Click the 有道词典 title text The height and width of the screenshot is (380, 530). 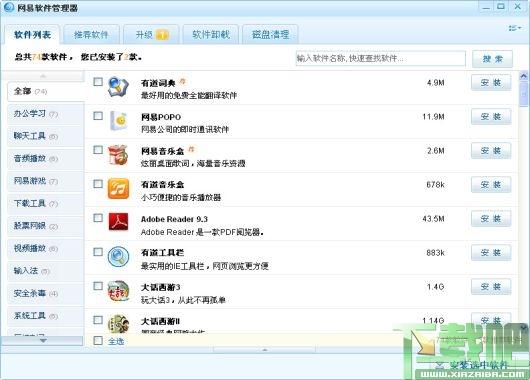coord(158,83)
